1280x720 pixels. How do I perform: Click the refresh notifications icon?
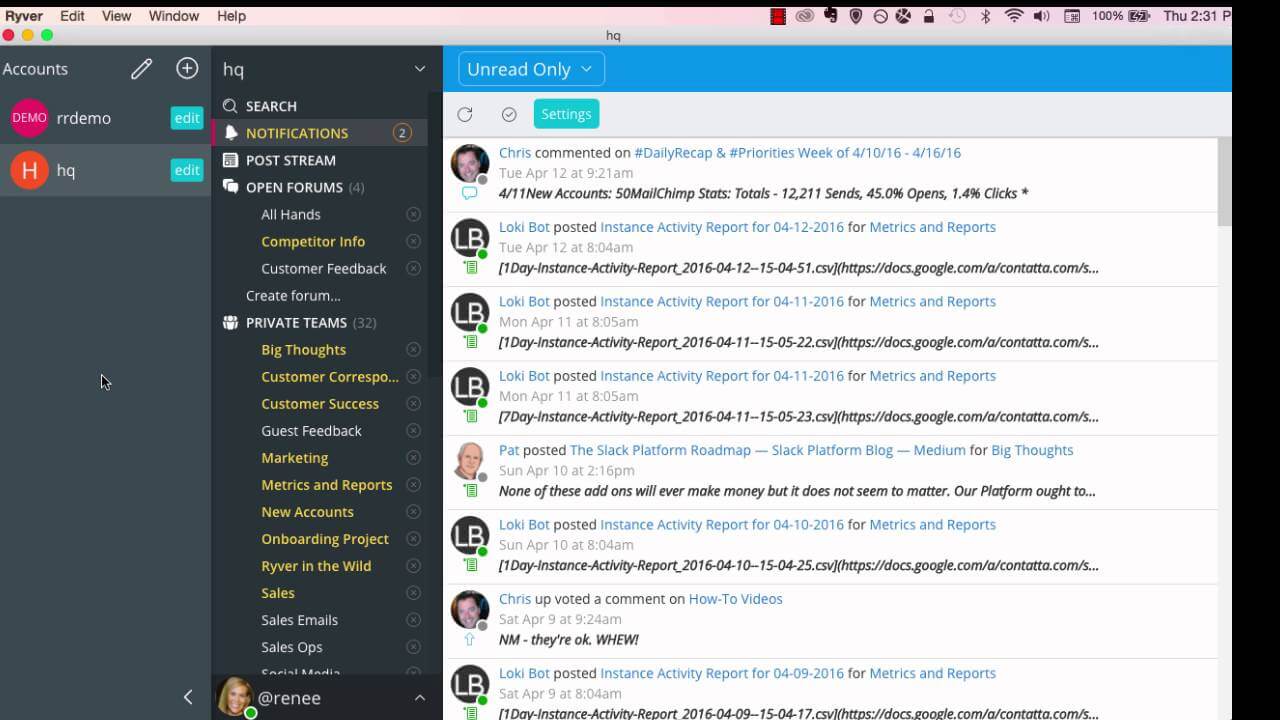[465, 114]
